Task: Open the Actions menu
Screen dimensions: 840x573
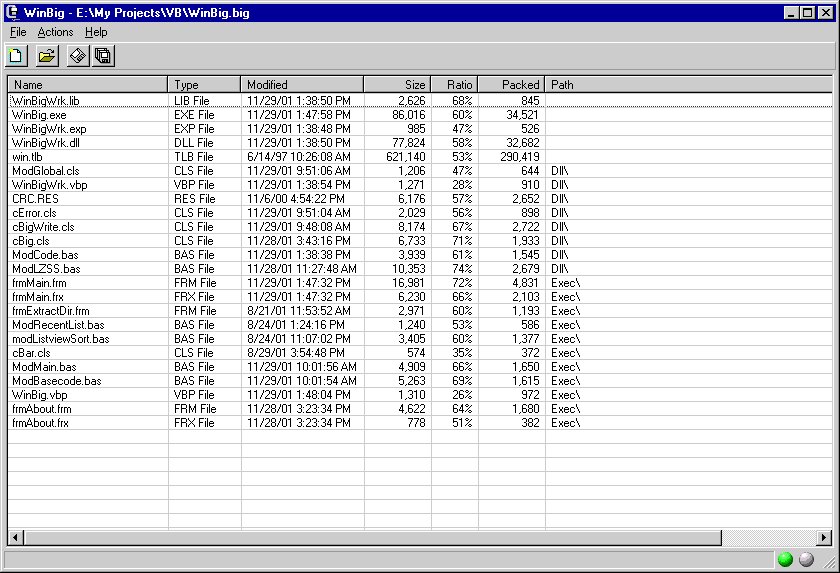Action: [55, 32]
